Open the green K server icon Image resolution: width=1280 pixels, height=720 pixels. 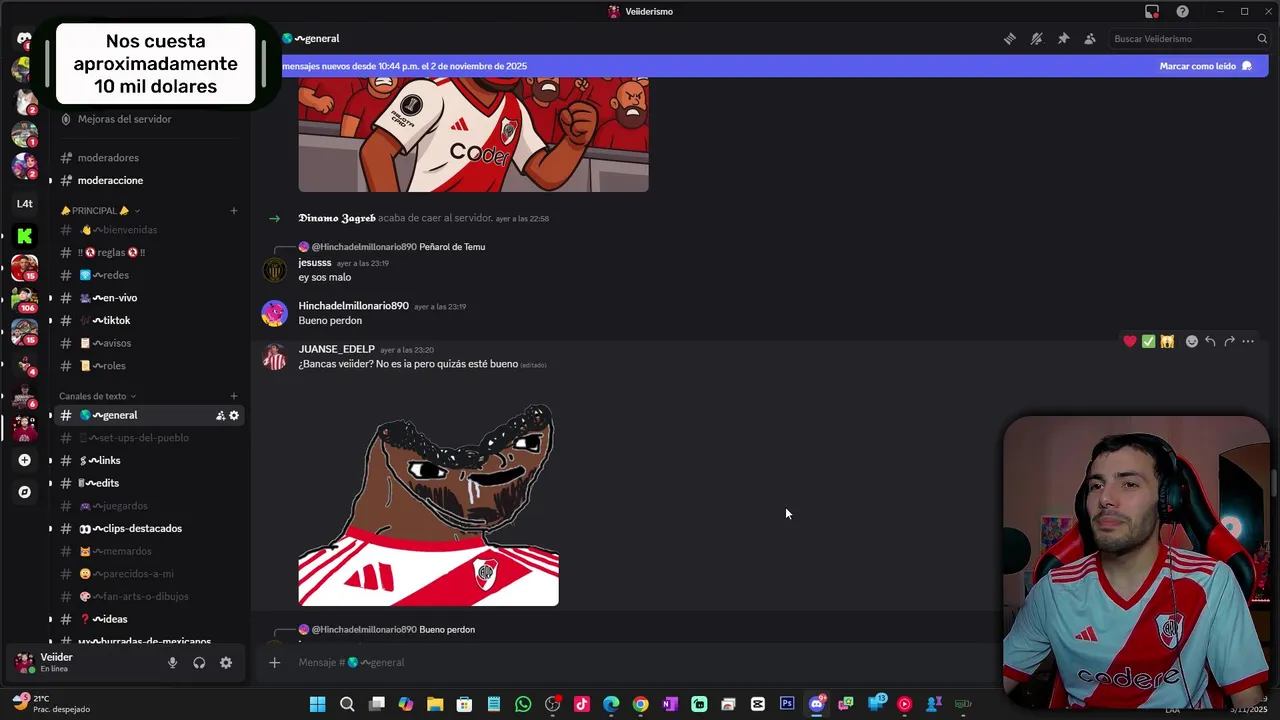pos(24,236)
